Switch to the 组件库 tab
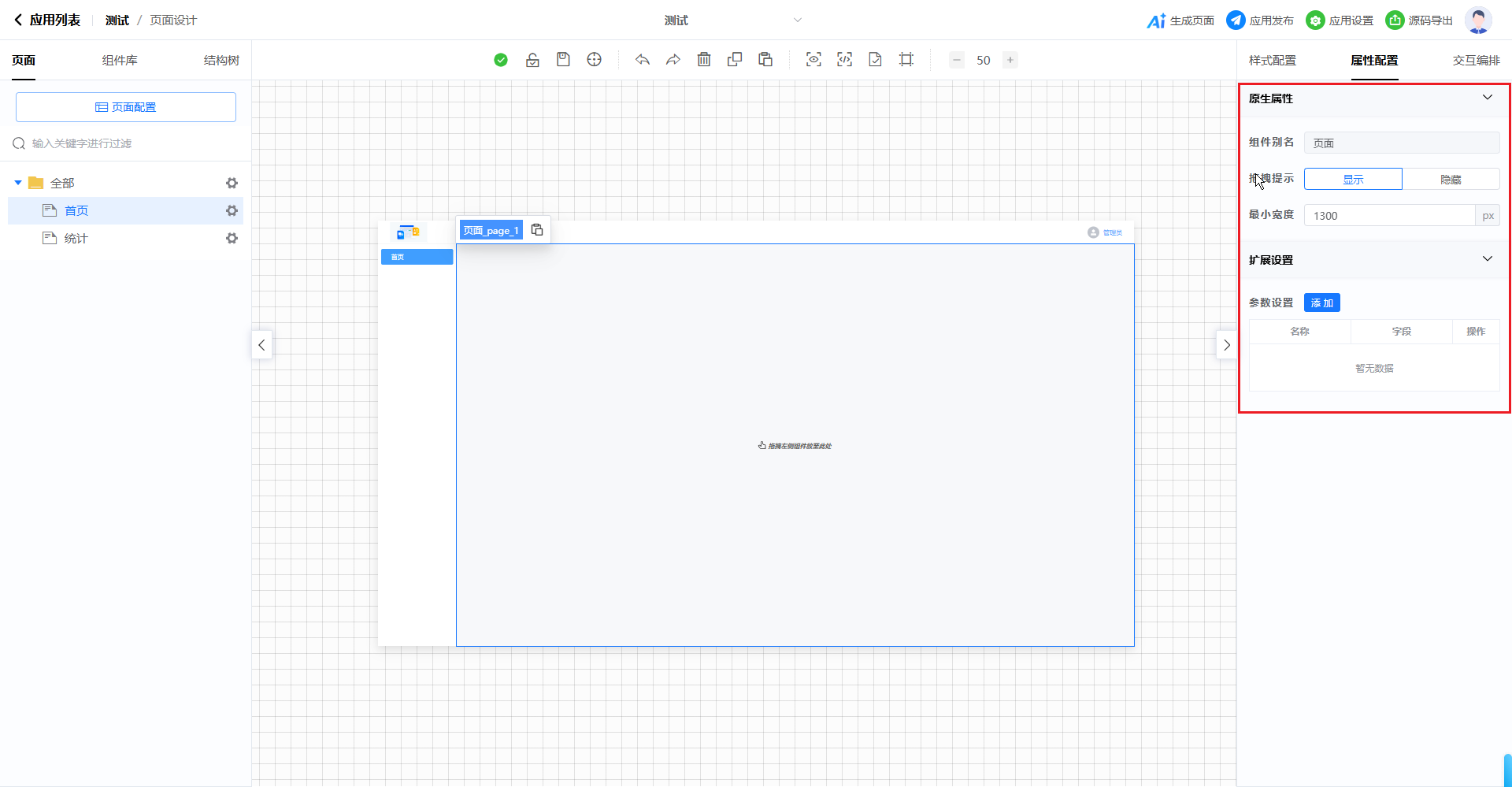 (120, 61)
